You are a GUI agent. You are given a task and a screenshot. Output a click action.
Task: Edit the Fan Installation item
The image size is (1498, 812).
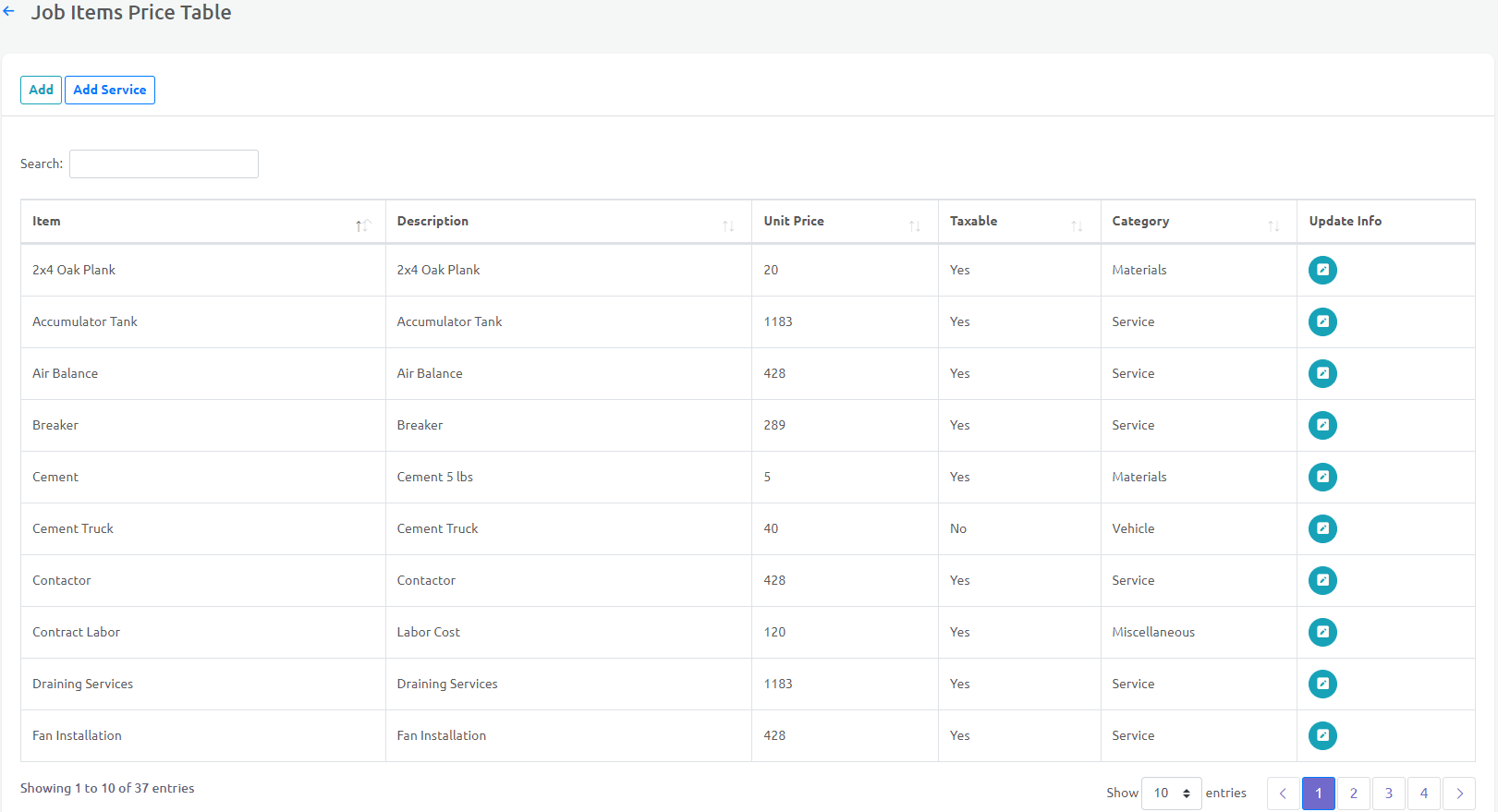tap(1322, 735)
